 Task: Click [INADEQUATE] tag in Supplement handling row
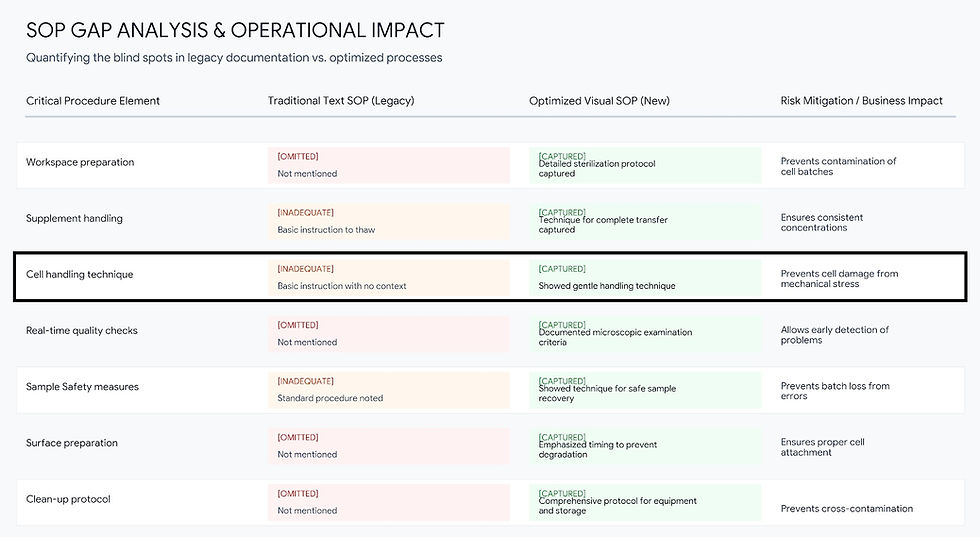[x=305, y=213]
